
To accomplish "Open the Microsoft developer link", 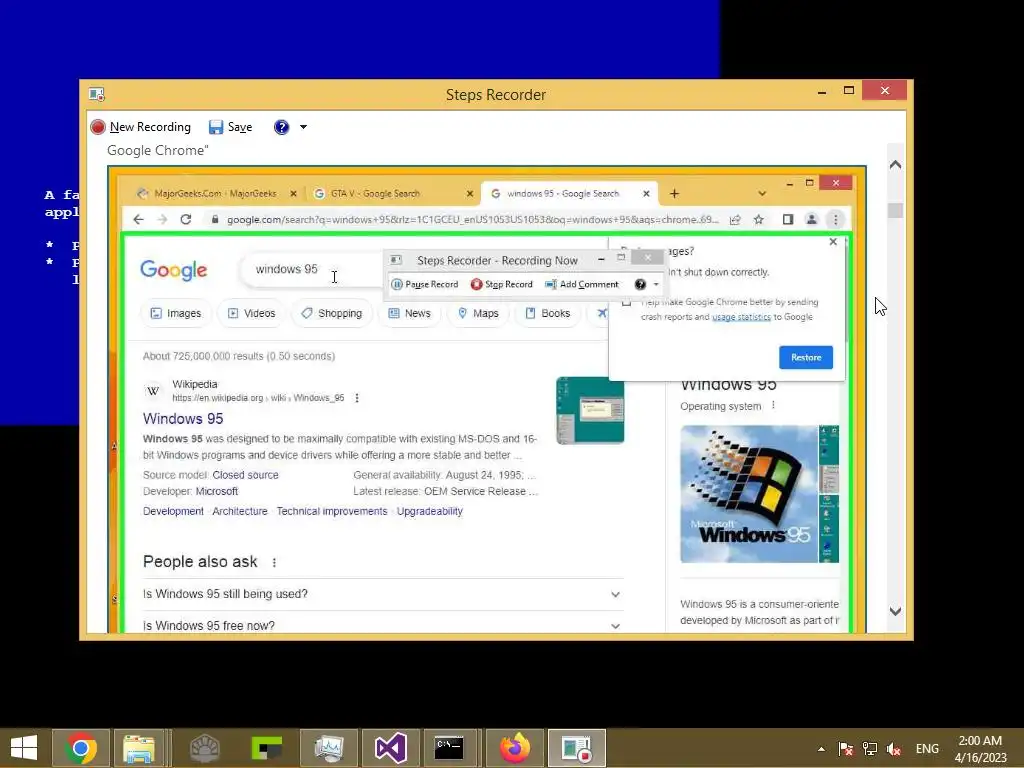I will 217,491.
